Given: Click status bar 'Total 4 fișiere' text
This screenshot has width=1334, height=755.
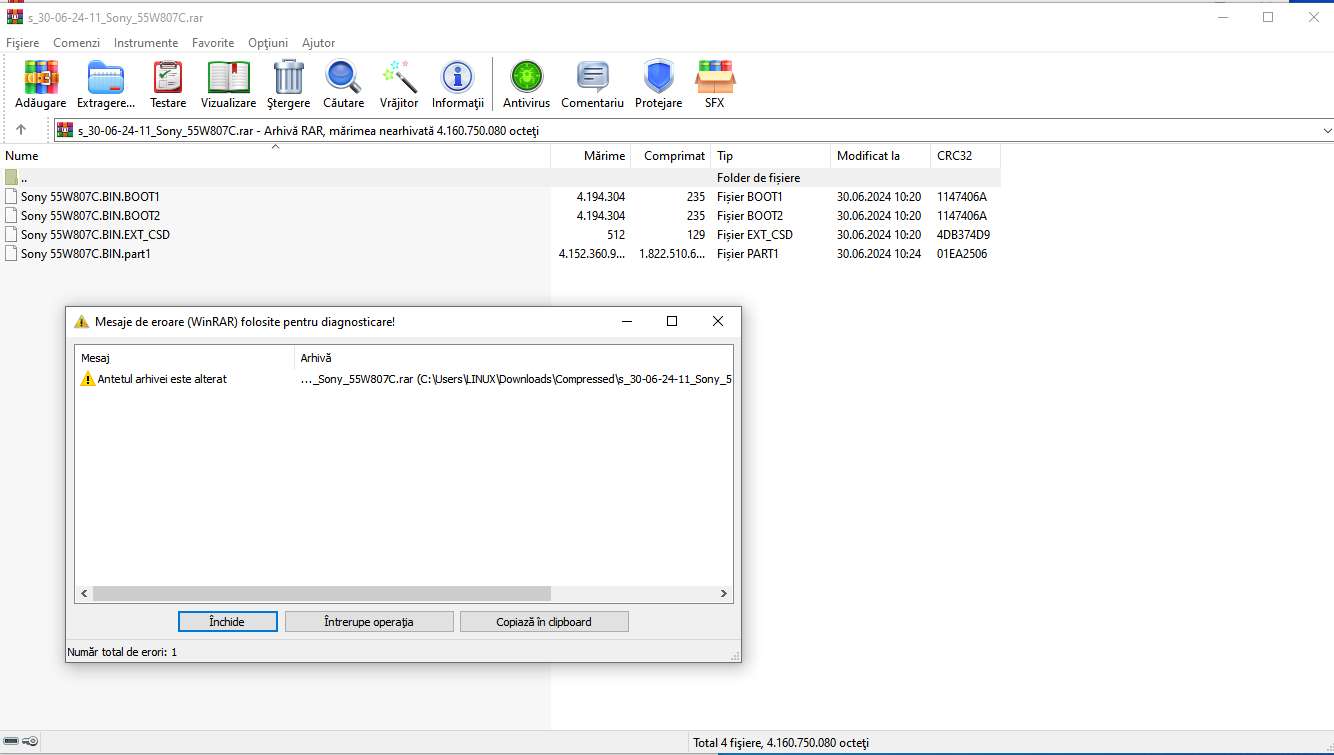Looking at the screenshot, I should [781, 743].
